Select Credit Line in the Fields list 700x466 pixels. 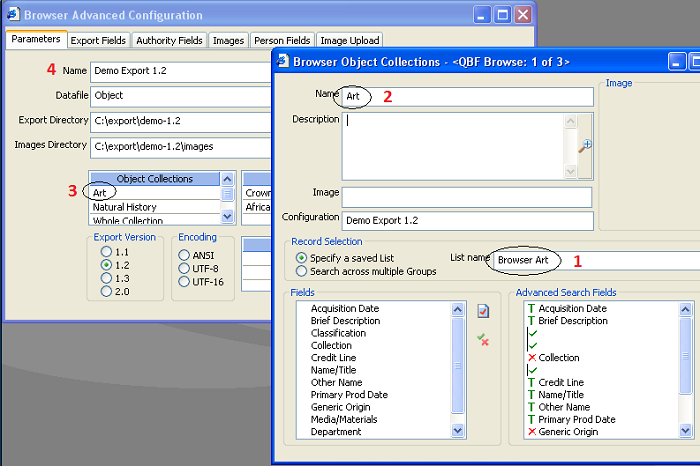pyautogui.click(x=333, y=358)
